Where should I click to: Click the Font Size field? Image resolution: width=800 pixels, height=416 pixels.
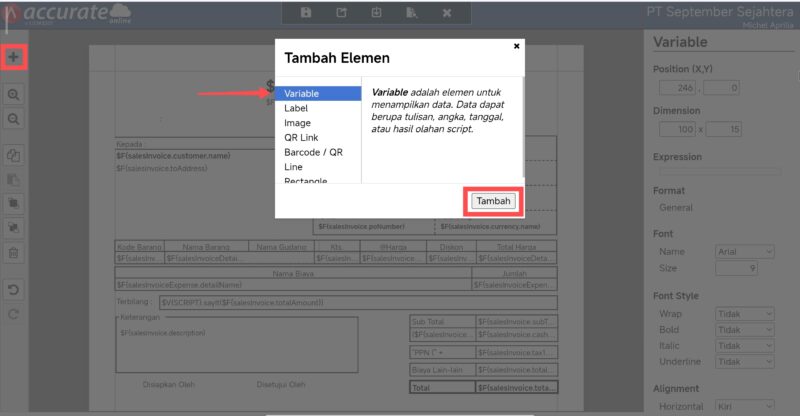click(x=737, y=268)
